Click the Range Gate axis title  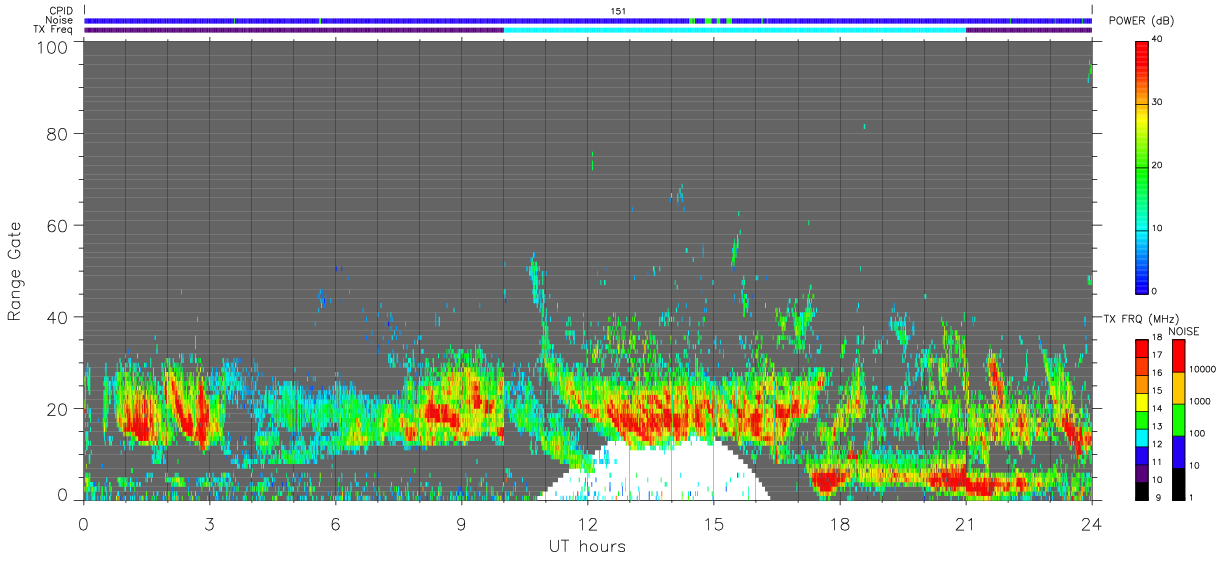click(x=15, y=272)
